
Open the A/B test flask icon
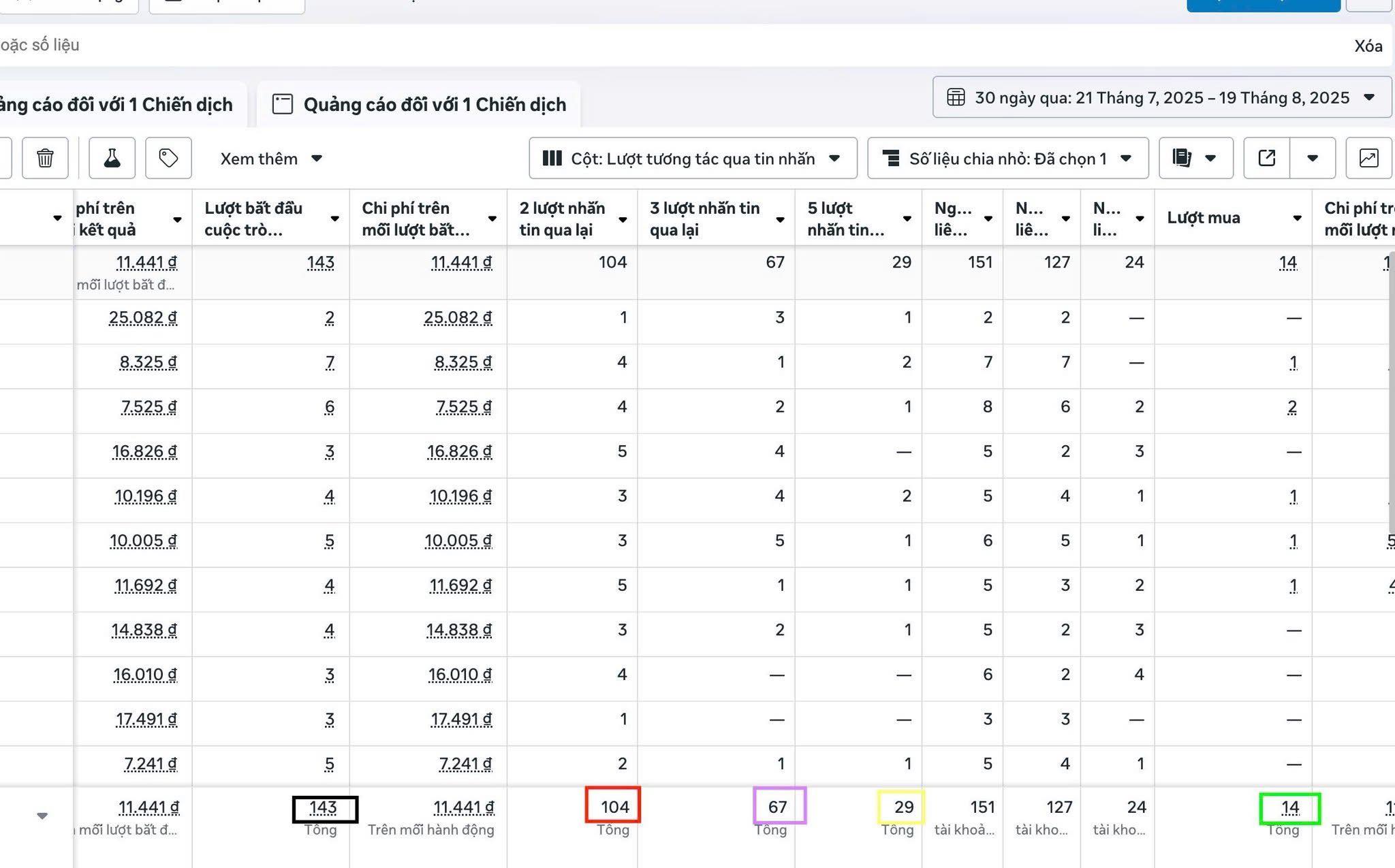(112, 159)
